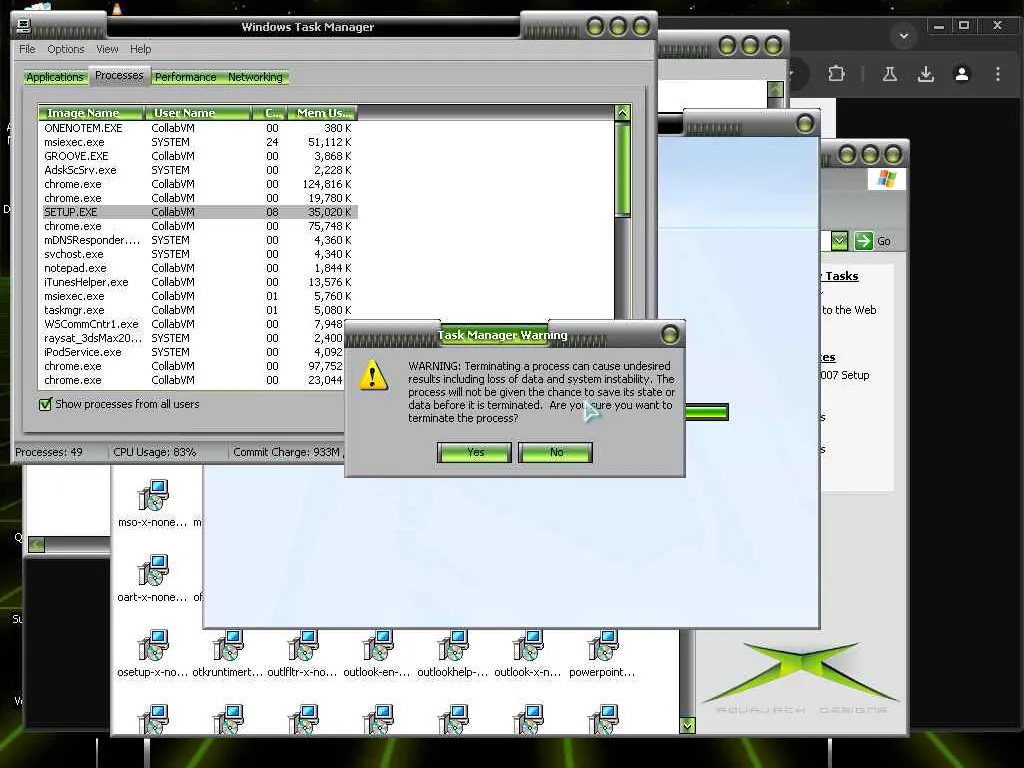Select the outlookhelp installer file icon
1024x768 pixels.
coord(452,653)
